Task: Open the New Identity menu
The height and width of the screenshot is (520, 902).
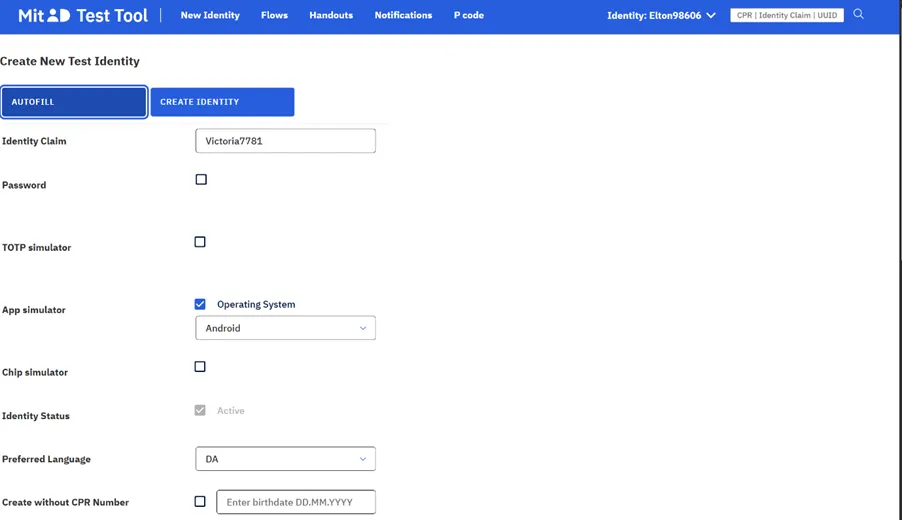Action: (x=210, y=16)
